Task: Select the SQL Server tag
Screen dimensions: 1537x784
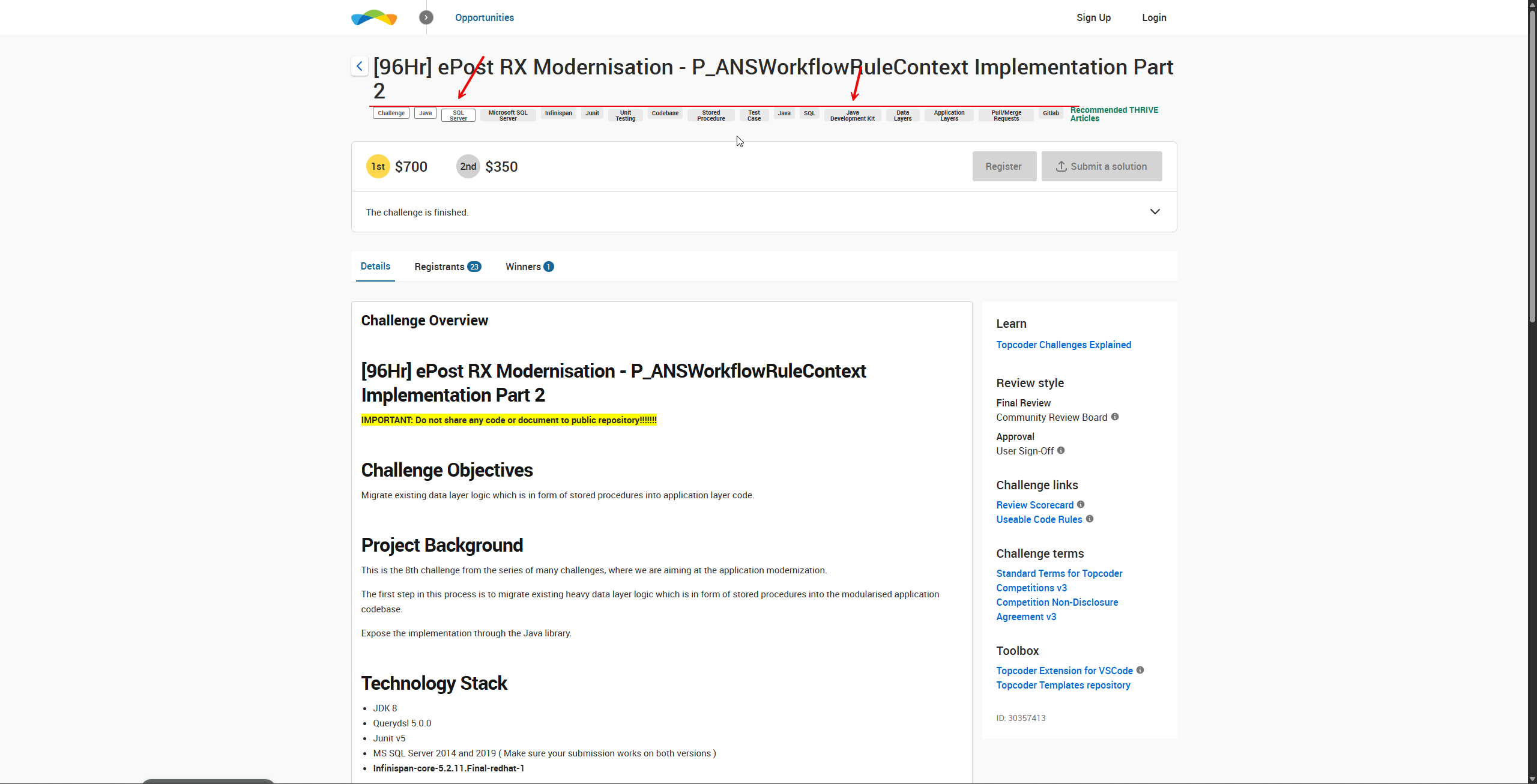Action: click(x=458, y=115)
